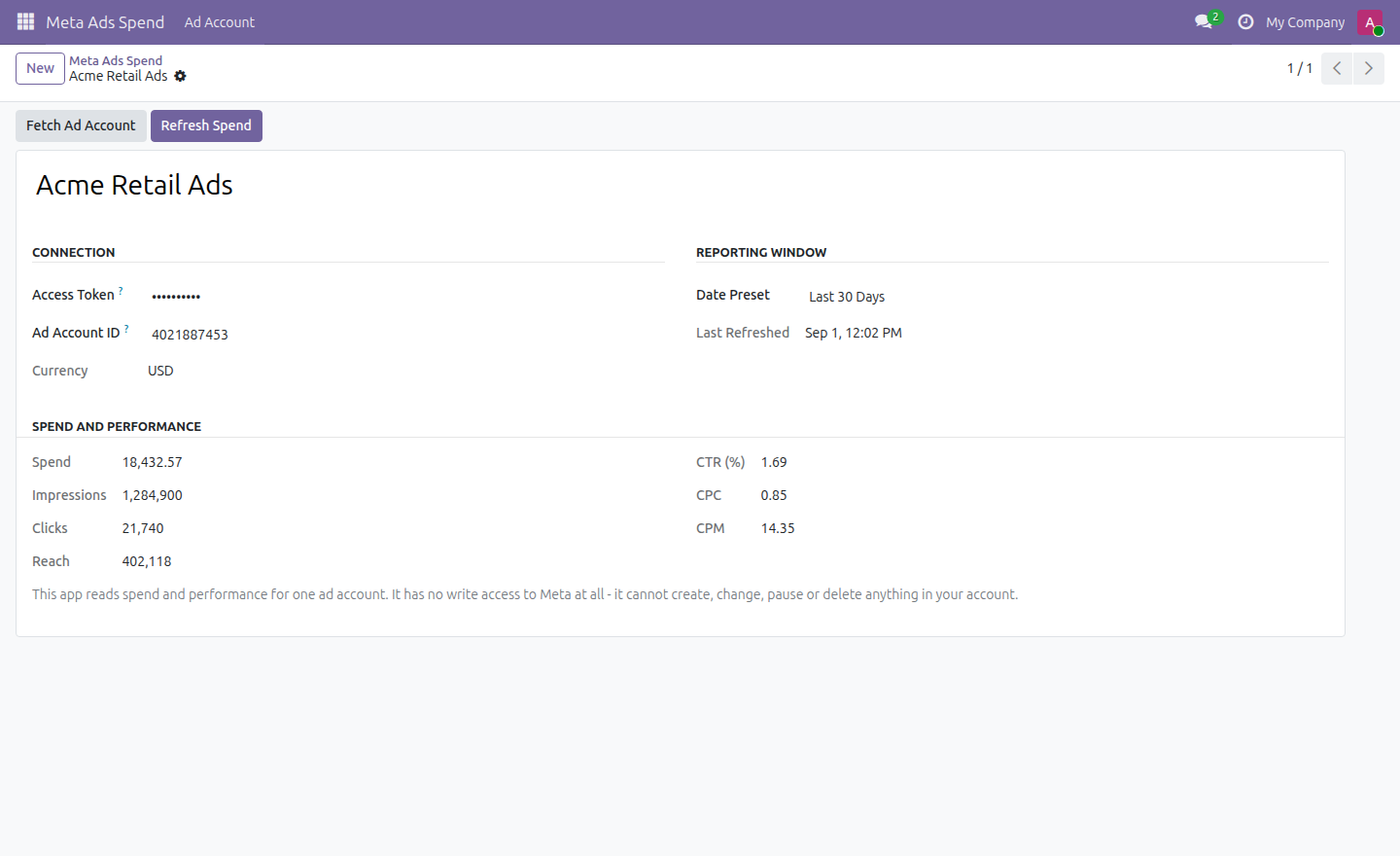Open the Date Preset dropdown
Image resolution: width=1400 pixels, height=856 pixels.
(1068, 297)
